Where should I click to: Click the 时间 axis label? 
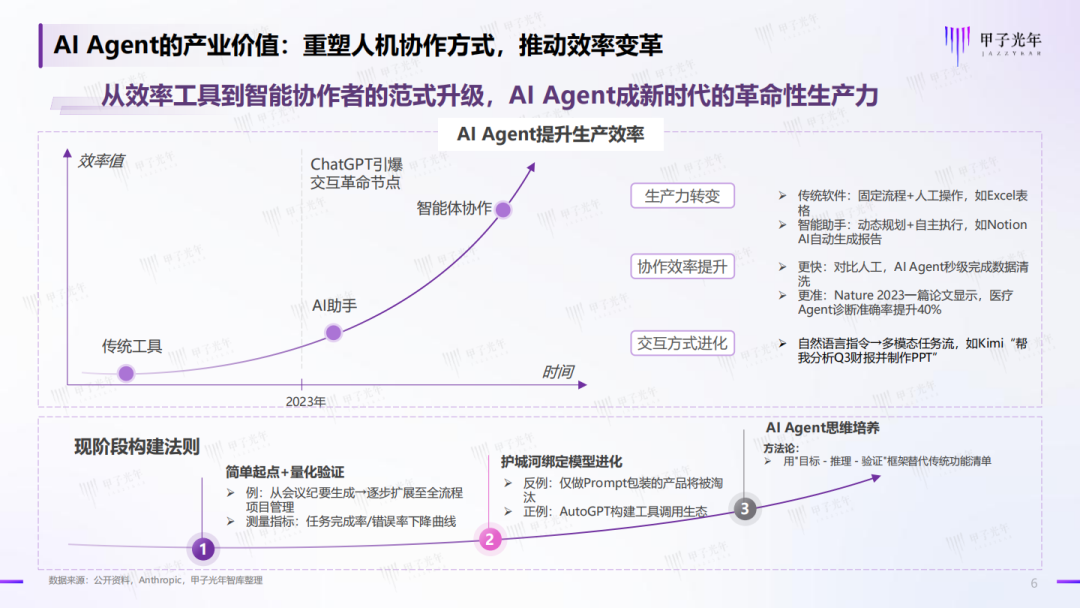[x=557, y=372]
